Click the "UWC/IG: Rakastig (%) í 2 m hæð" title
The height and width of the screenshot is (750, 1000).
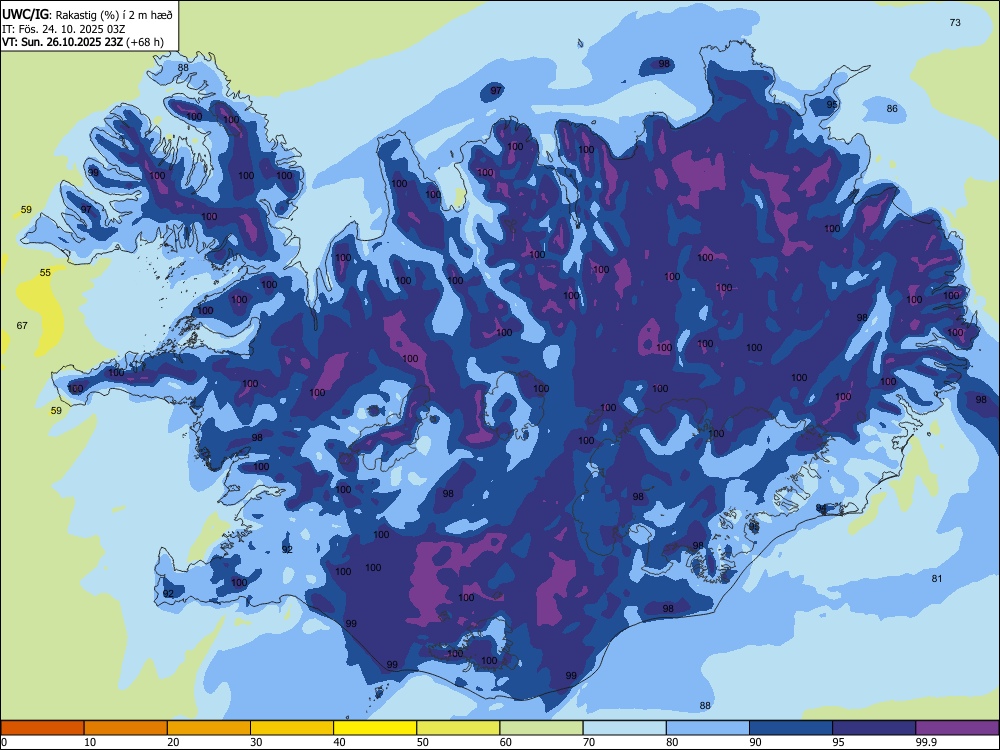point(87,13)
